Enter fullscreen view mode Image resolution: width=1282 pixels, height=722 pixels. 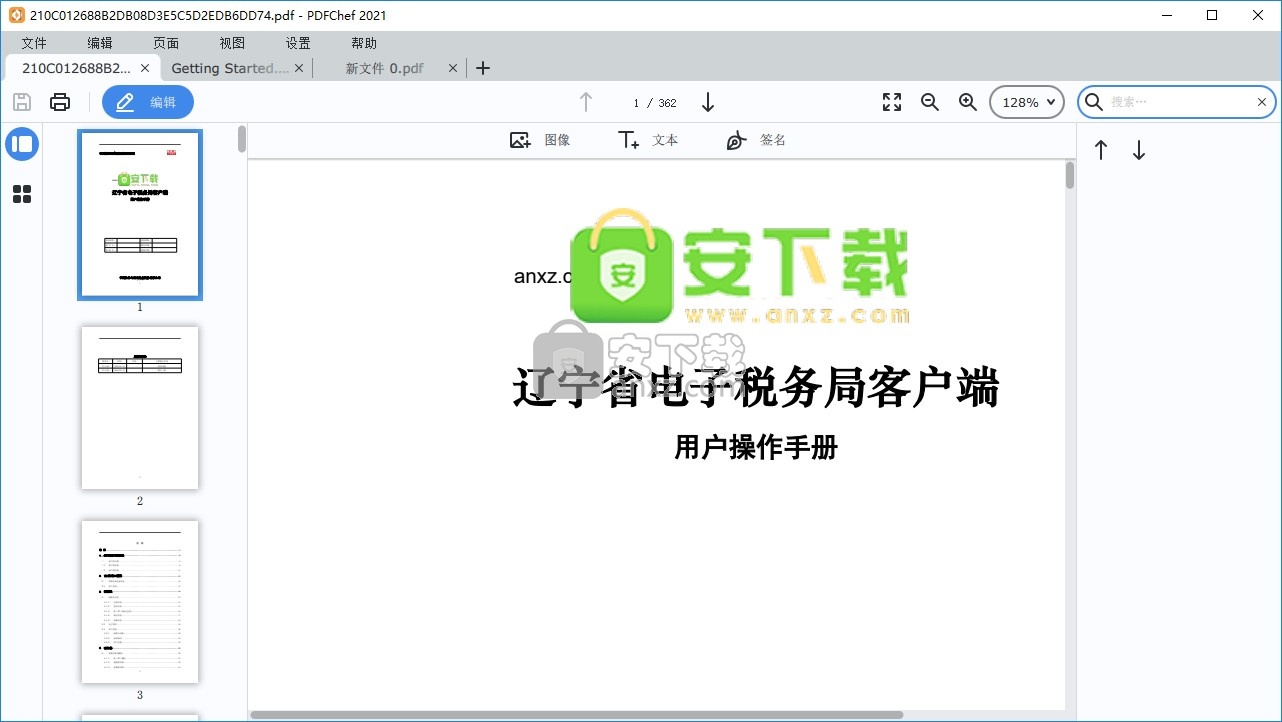pyautogui.click(x=892, y=102)
